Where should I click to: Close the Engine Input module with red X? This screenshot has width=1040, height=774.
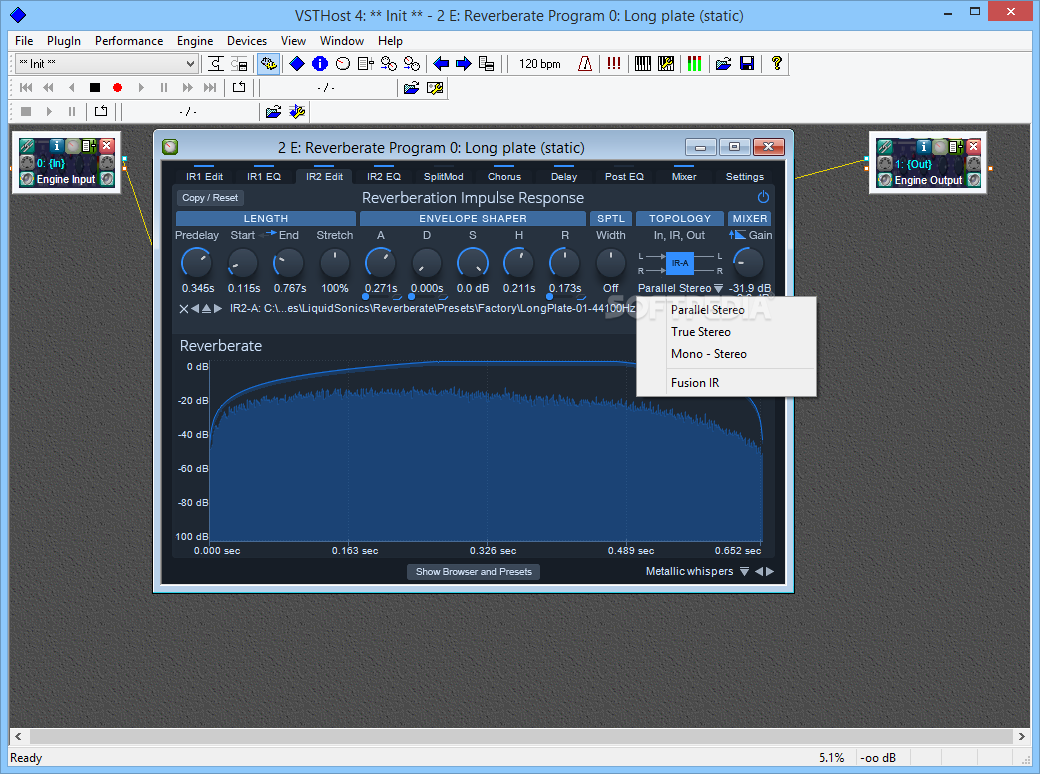pos(107,145)
